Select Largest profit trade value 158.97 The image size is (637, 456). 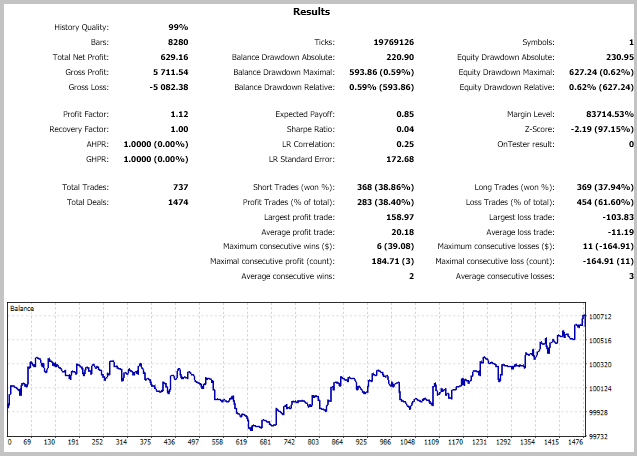pyautogui.click(x=400, y=217)
